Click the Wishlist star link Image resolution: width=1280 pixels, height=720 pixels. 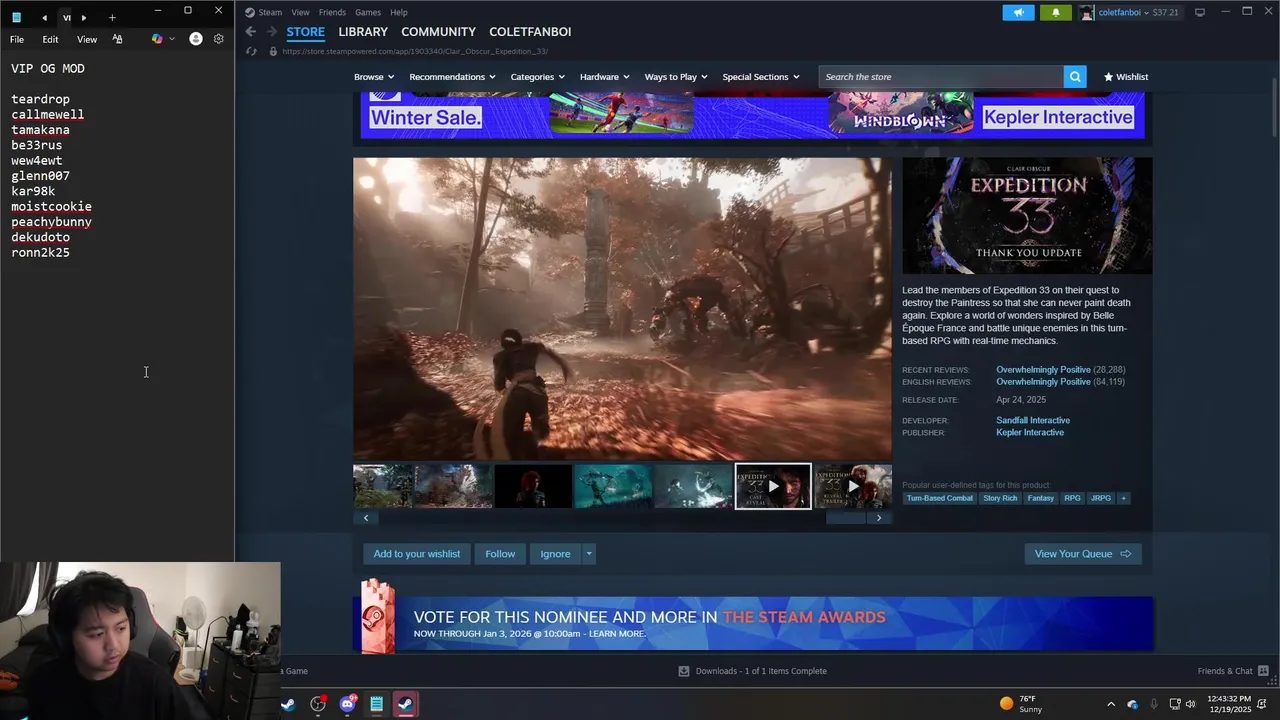click(1126, 77)
